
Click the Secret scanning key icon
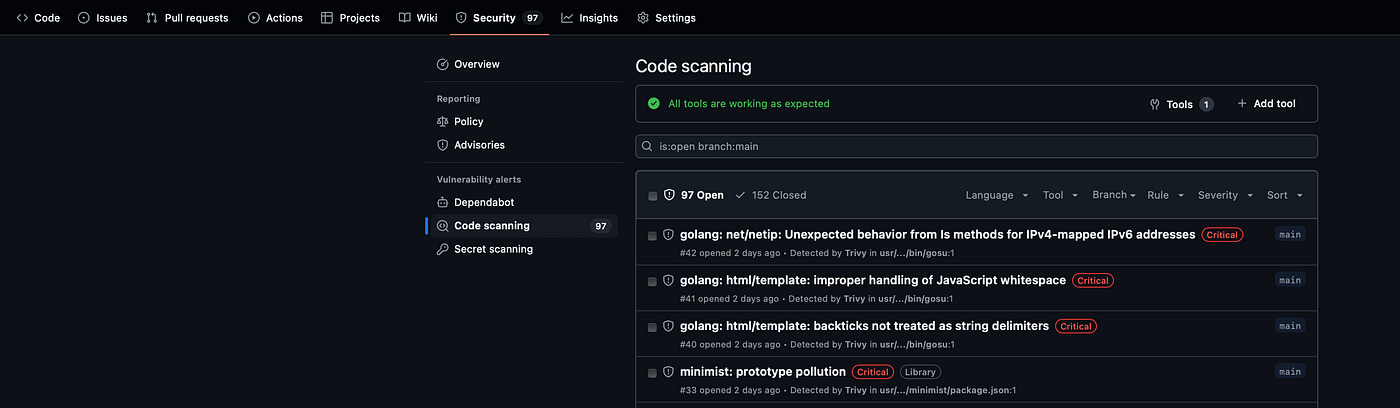pyautogui.click(x=443, y=249)
